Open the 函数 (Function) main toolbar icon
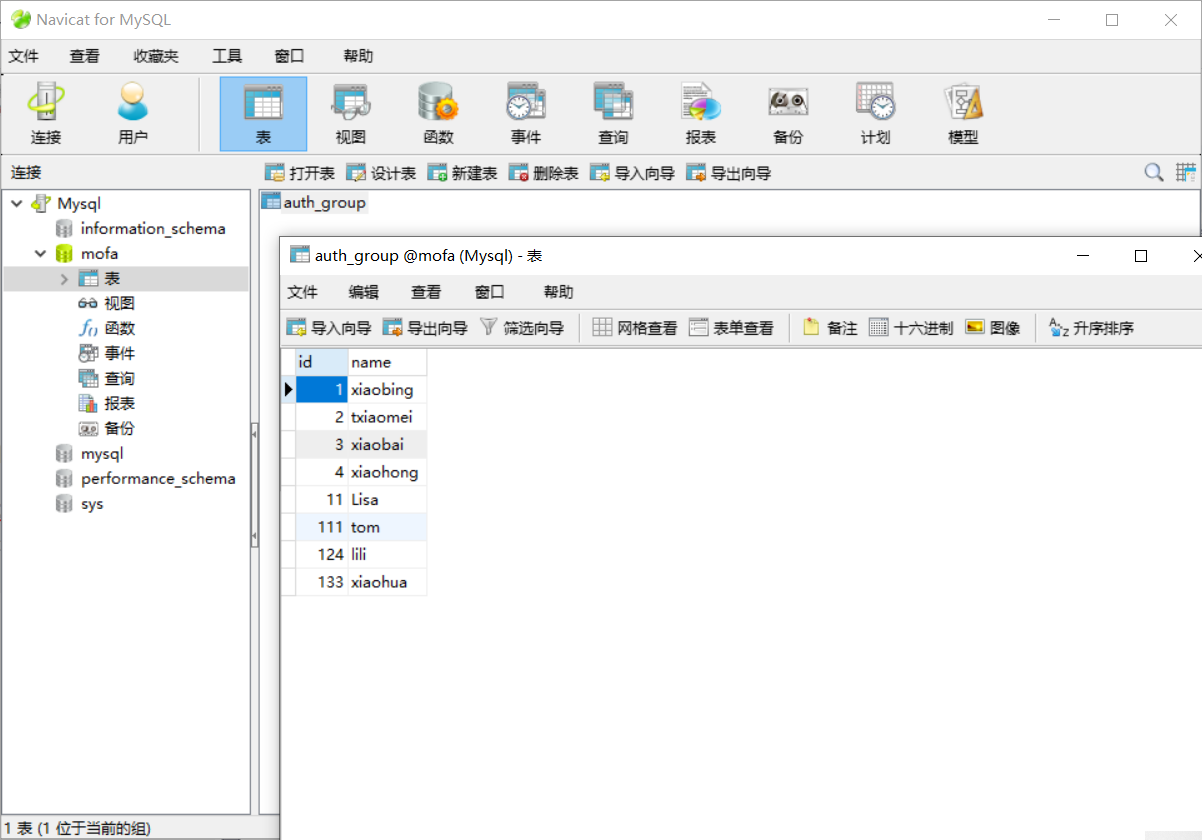 [438, 114]
